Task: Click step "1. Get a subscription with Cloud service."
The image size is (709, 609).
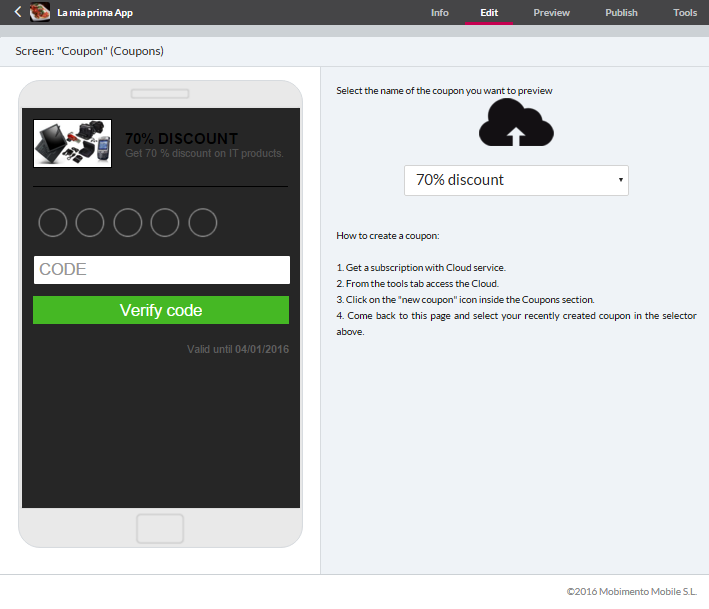Action: [421, 268]
